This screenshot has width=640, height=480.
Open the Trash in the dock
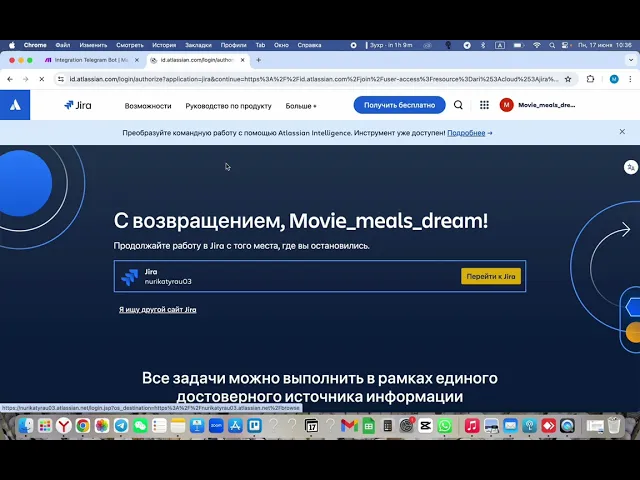tap(614, 426)
